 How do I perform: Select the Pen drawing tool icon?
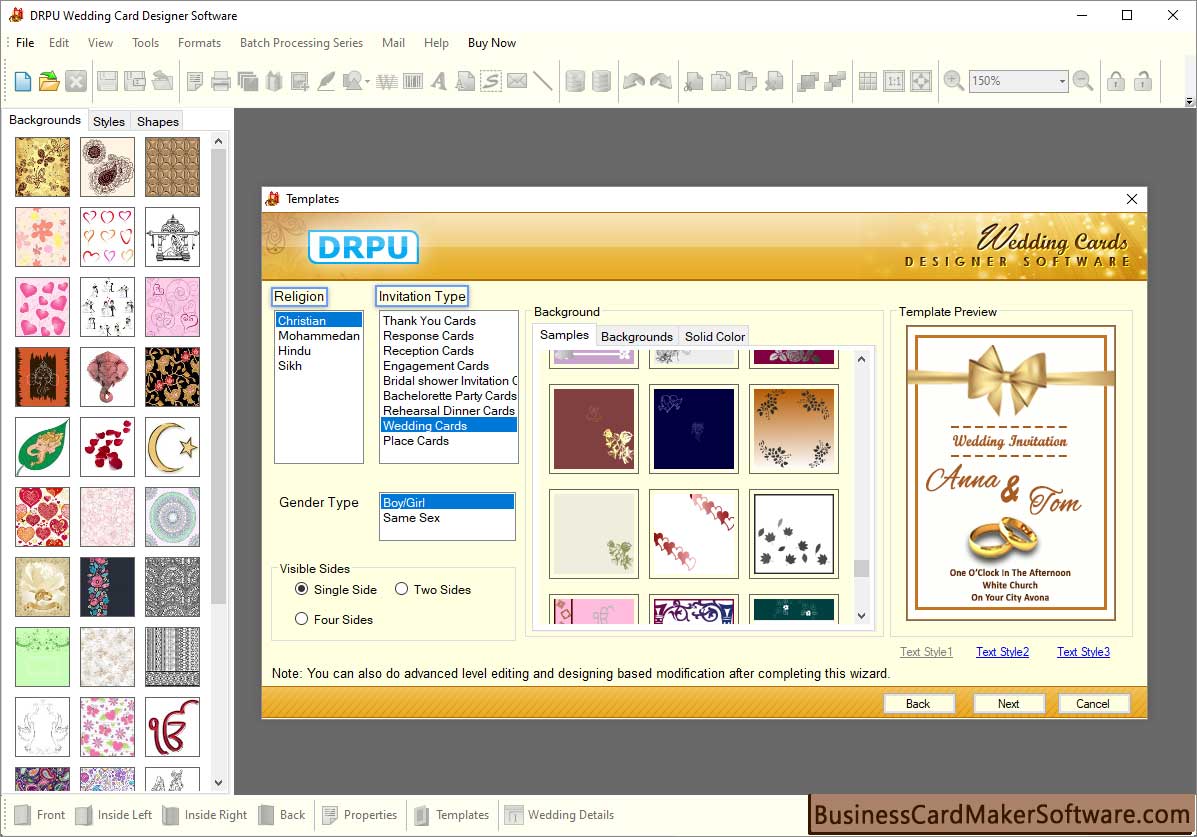pos(326,81)
